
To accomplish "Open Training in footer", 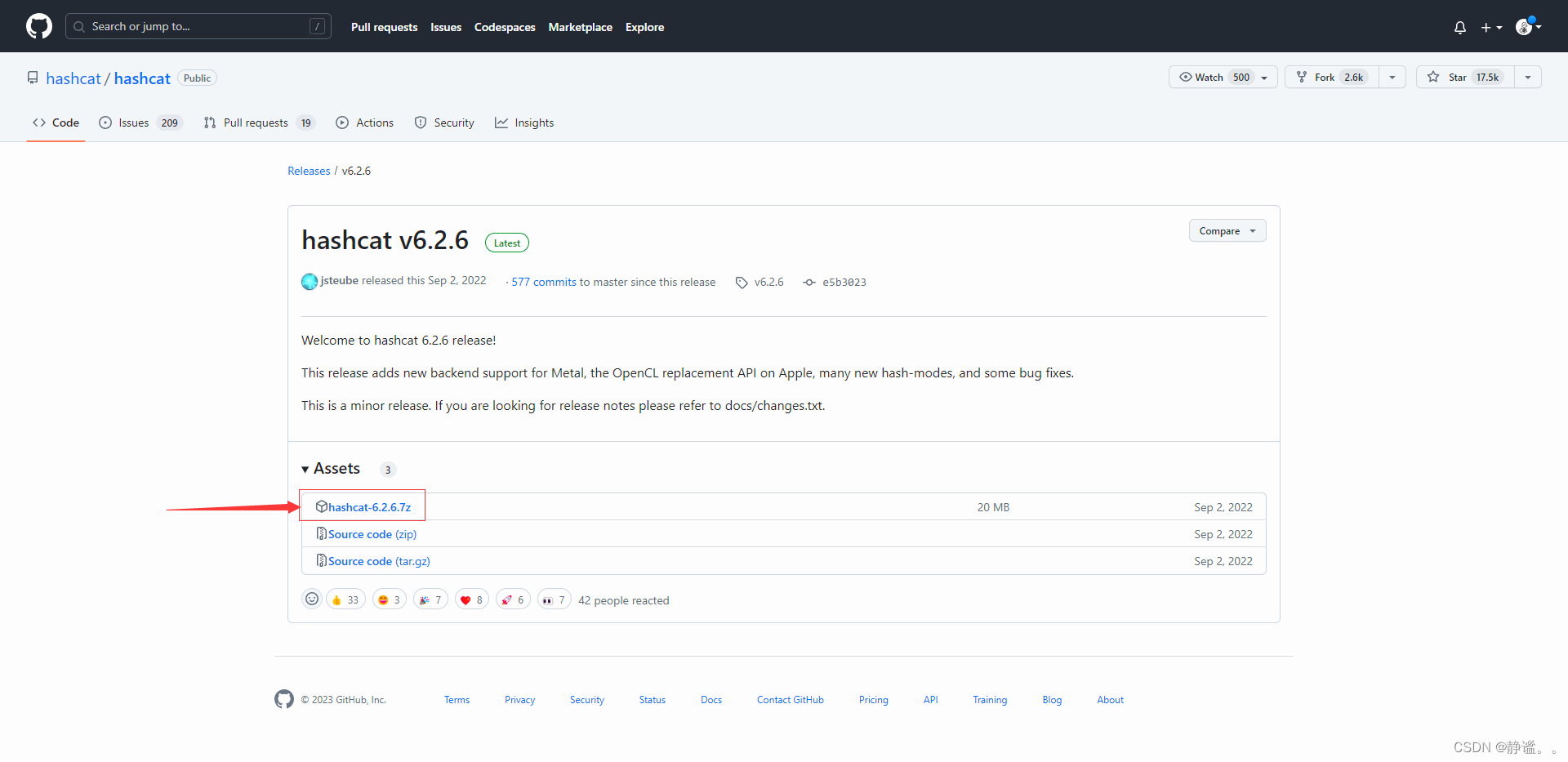I will (x=990, y=700).
